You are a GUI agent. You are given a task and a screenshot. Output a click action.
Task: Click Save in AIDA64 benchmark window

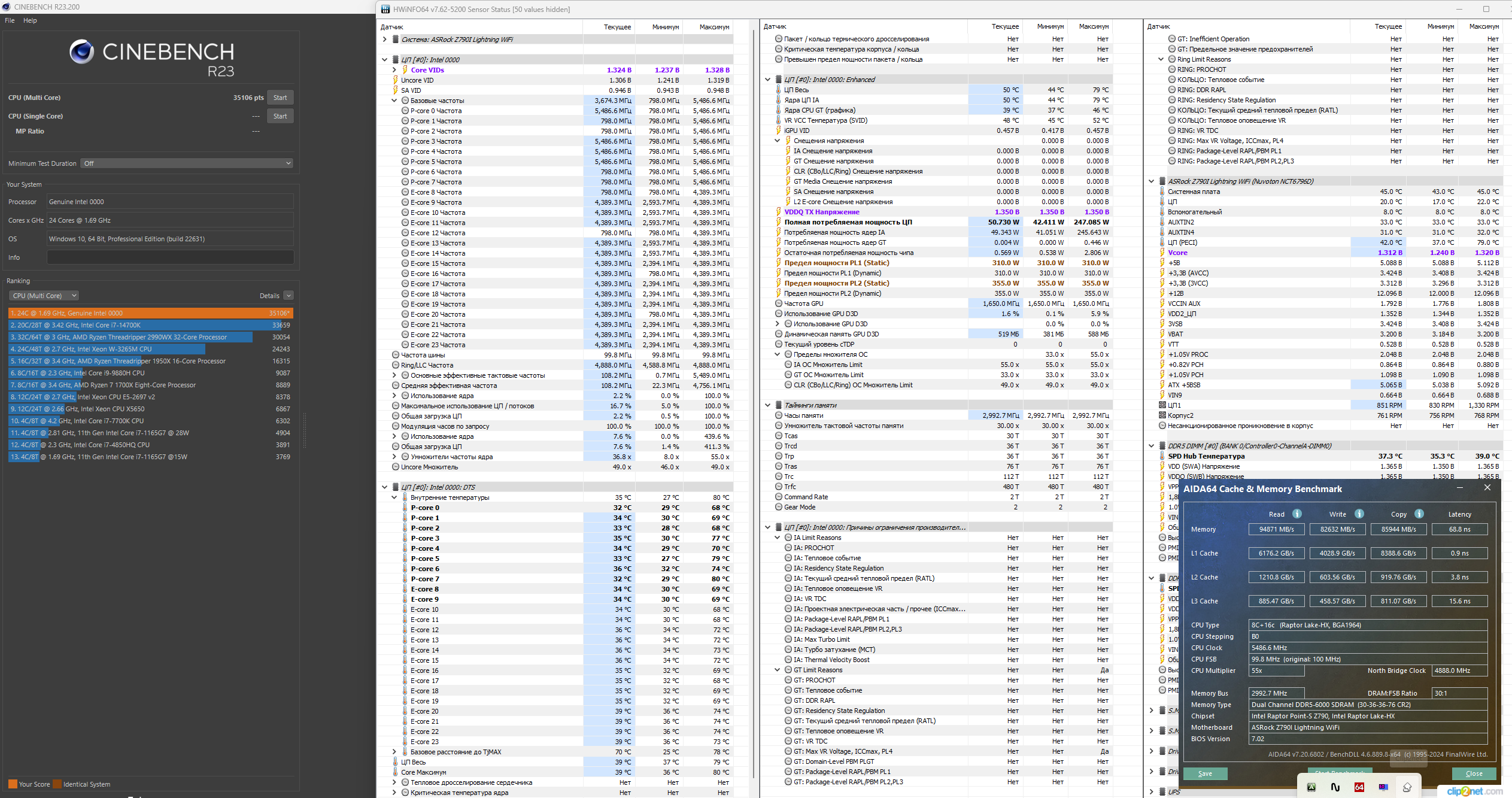pyautogui.click(x=1205, y=773)
